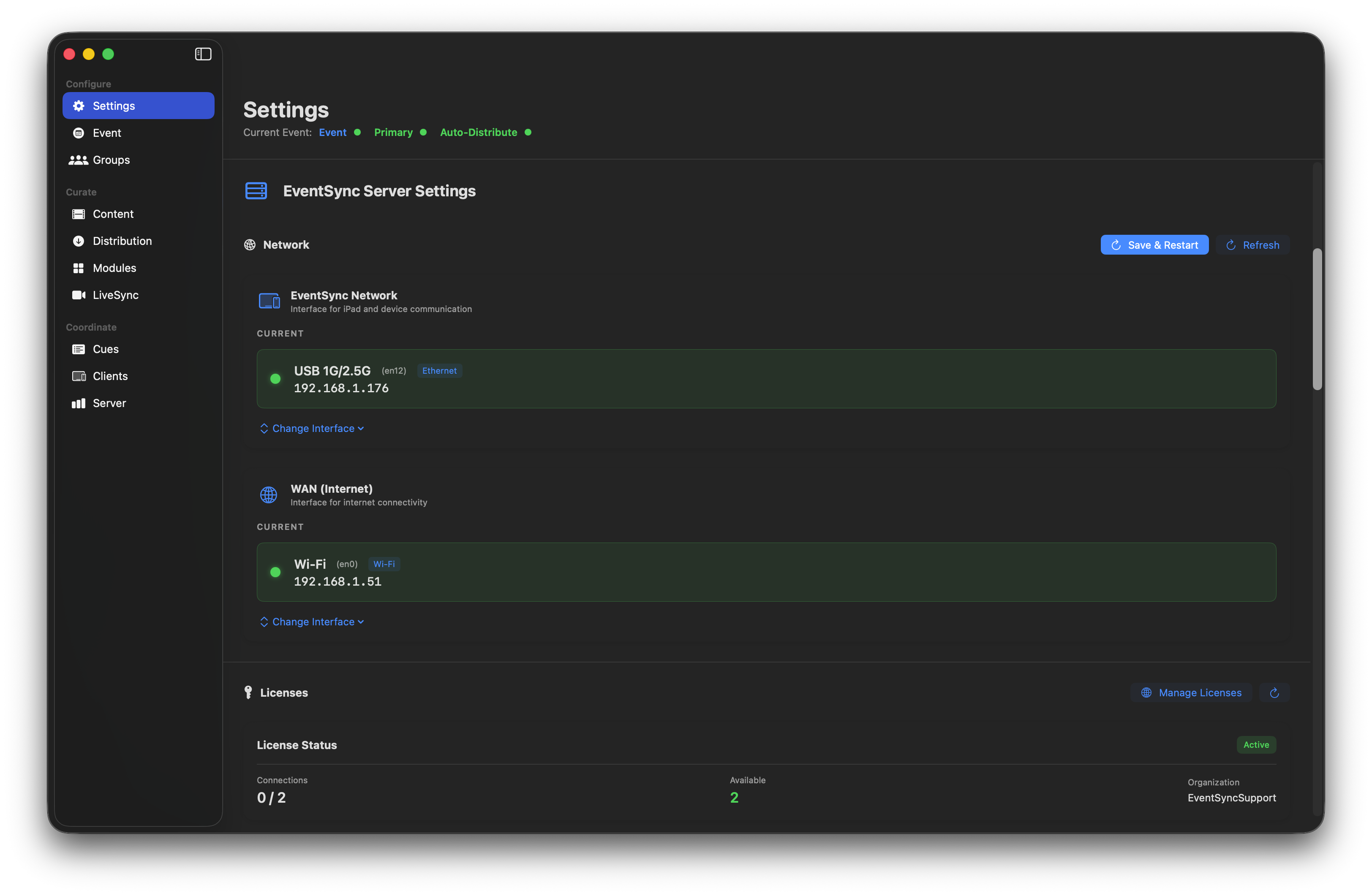Click the Licenses key icon
The image size is (1372, 896).
click(248, 692)
